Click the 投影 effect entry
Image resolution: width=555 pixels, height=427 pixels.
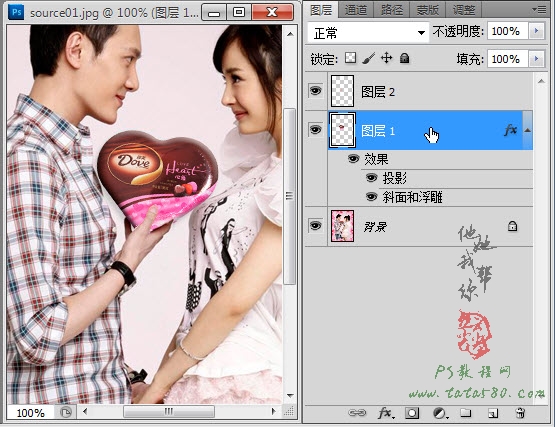click(394, 178)
